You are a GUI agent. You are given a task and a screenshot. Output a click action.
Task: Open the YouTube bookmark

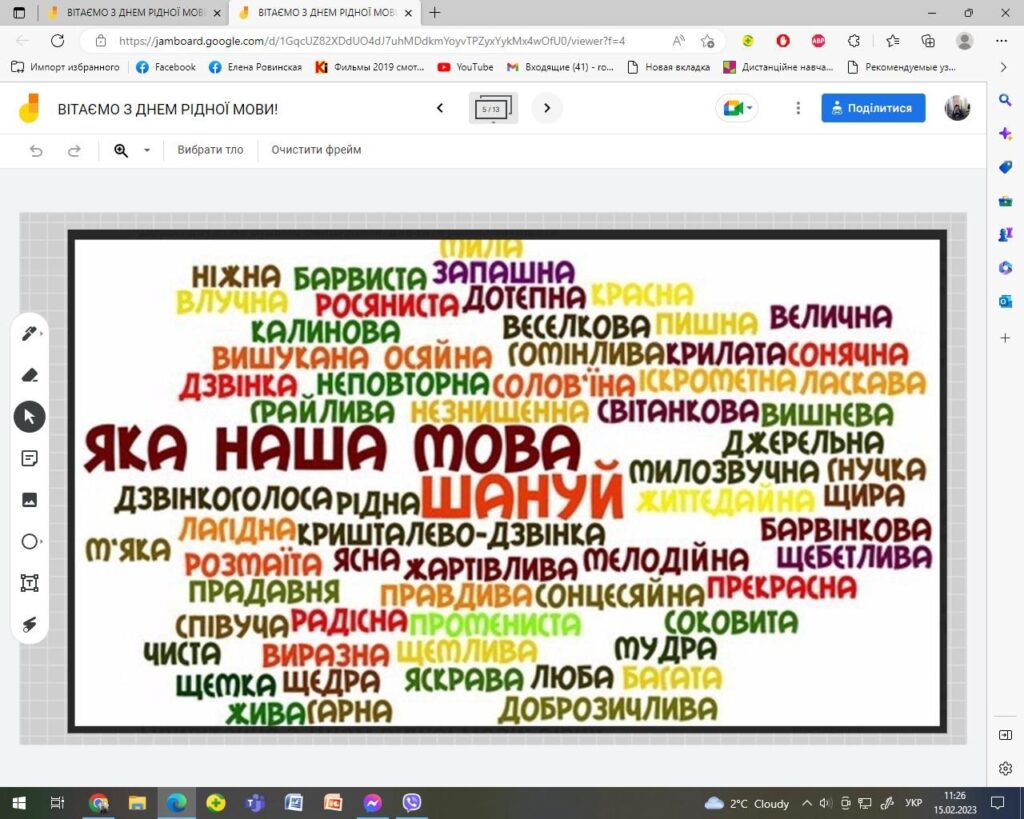(465, 67)
